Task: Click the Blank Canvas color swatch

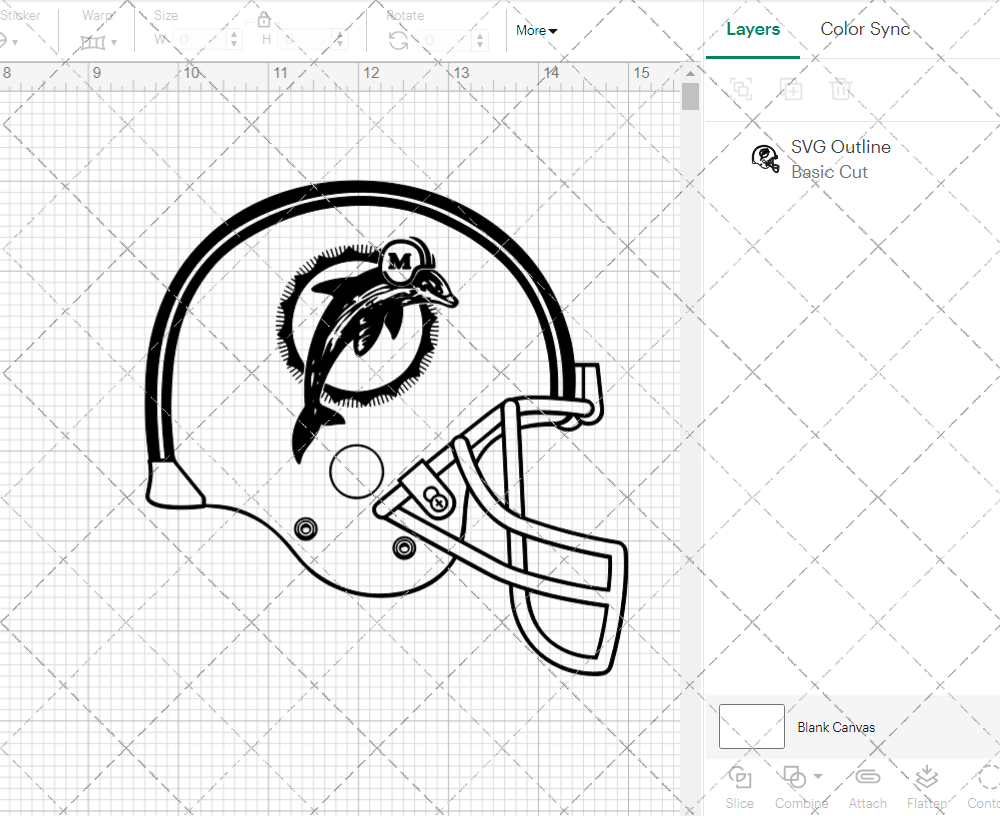Action: [751, 727]
